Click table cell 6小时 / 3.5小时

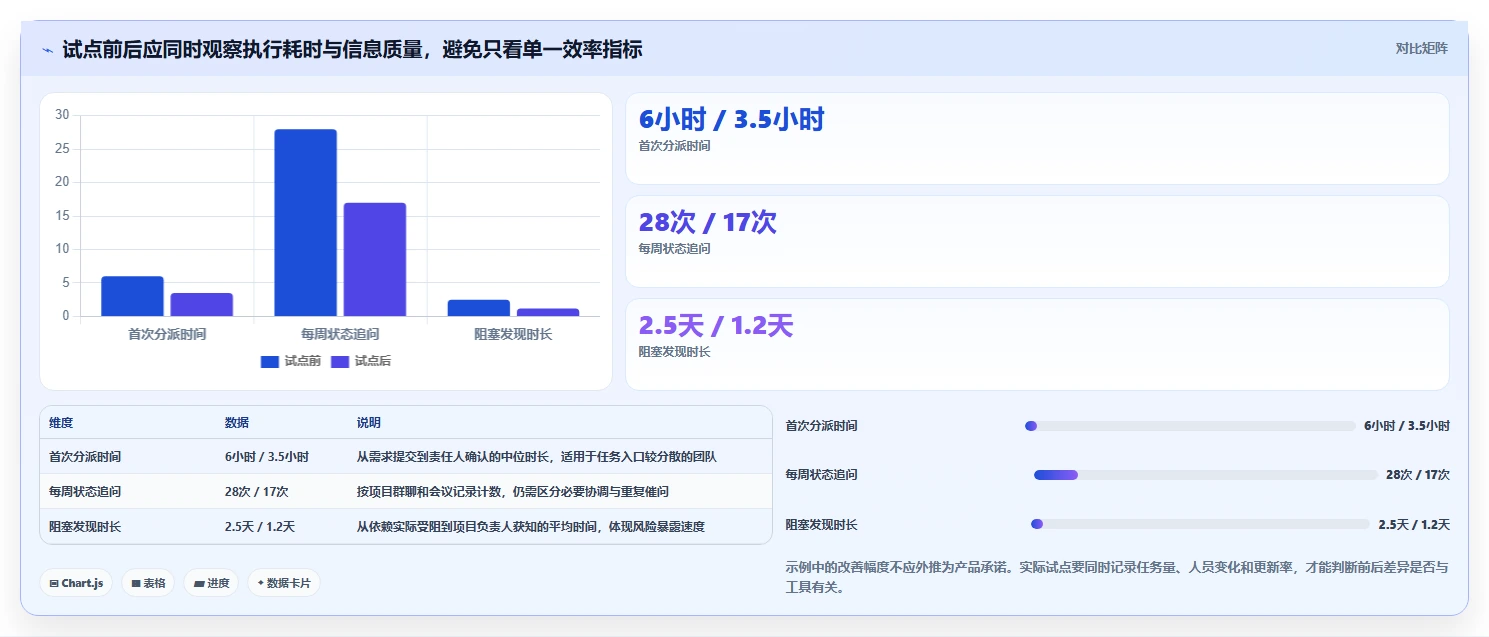point(267,456)
